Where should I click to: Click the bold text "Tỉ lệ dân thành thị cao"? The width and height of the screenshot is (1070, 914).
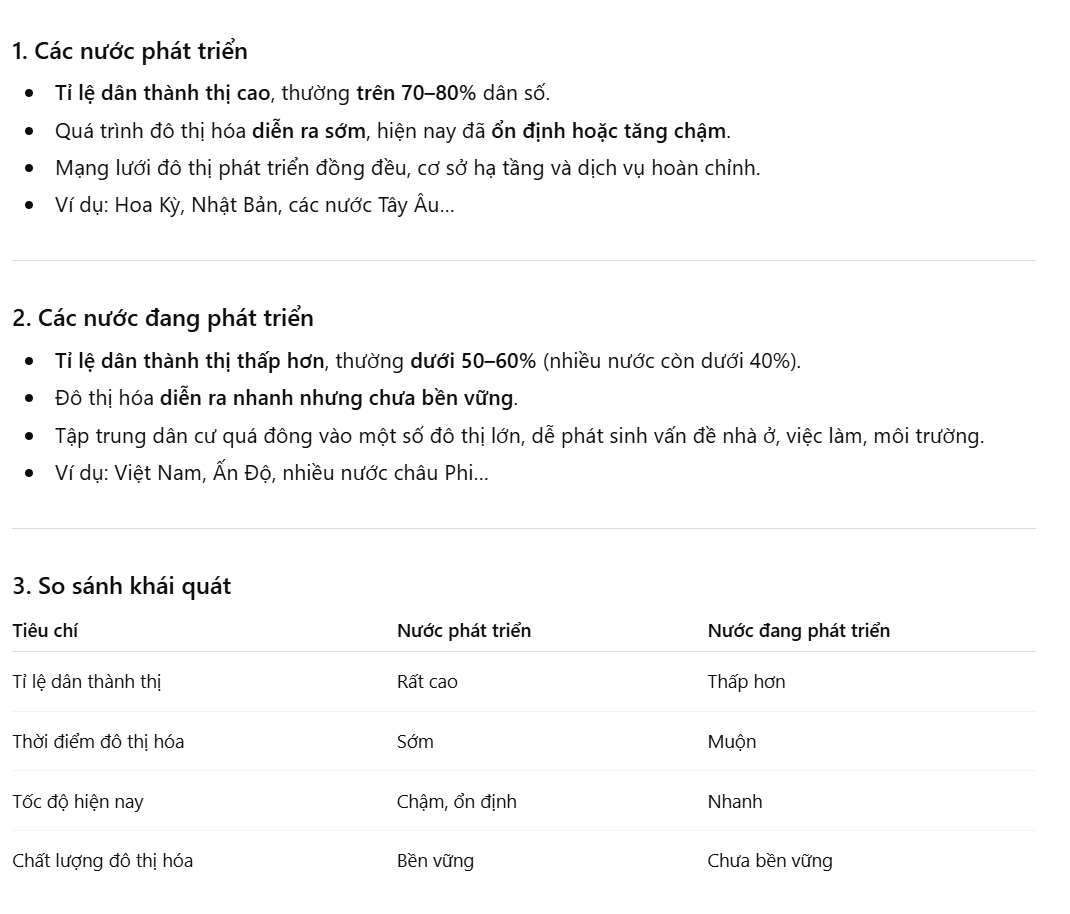(162, 93)
